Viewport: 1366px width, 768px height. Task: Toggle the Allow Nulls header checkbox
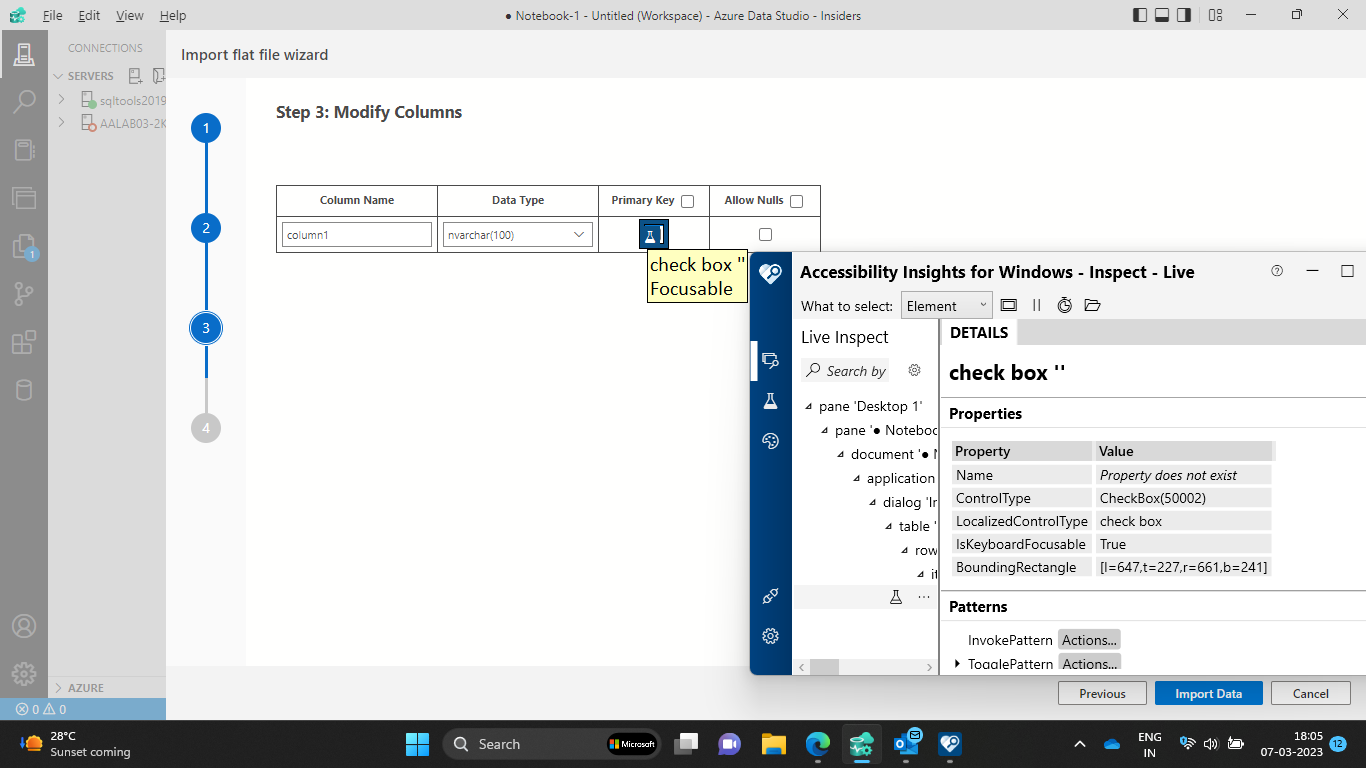pos(796,200)
